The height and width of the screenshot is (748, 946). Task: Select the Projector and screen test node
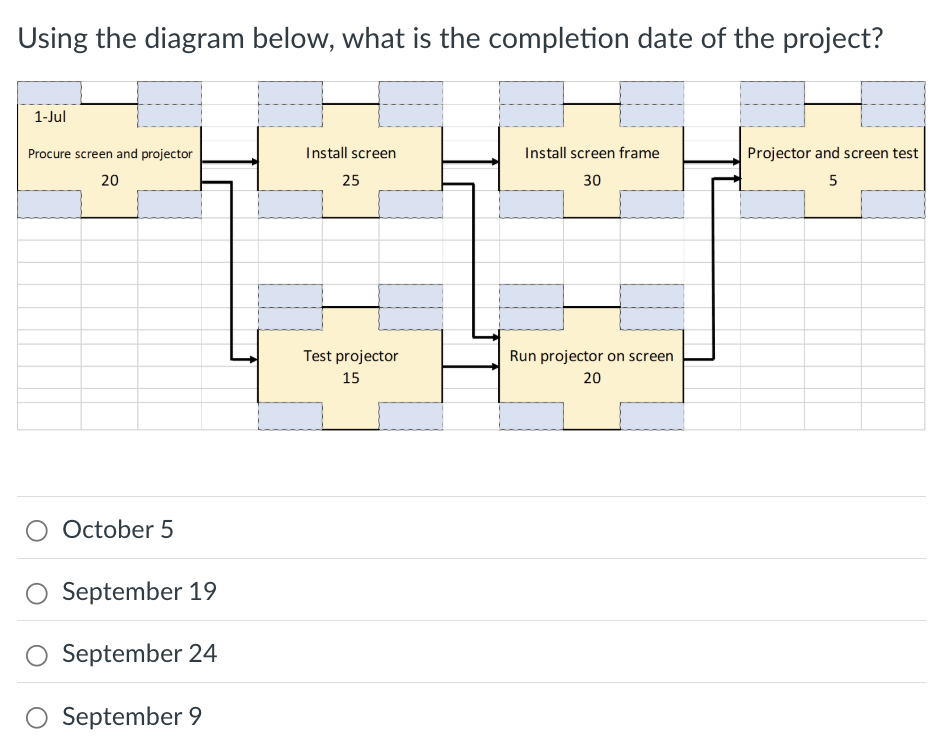833,153
